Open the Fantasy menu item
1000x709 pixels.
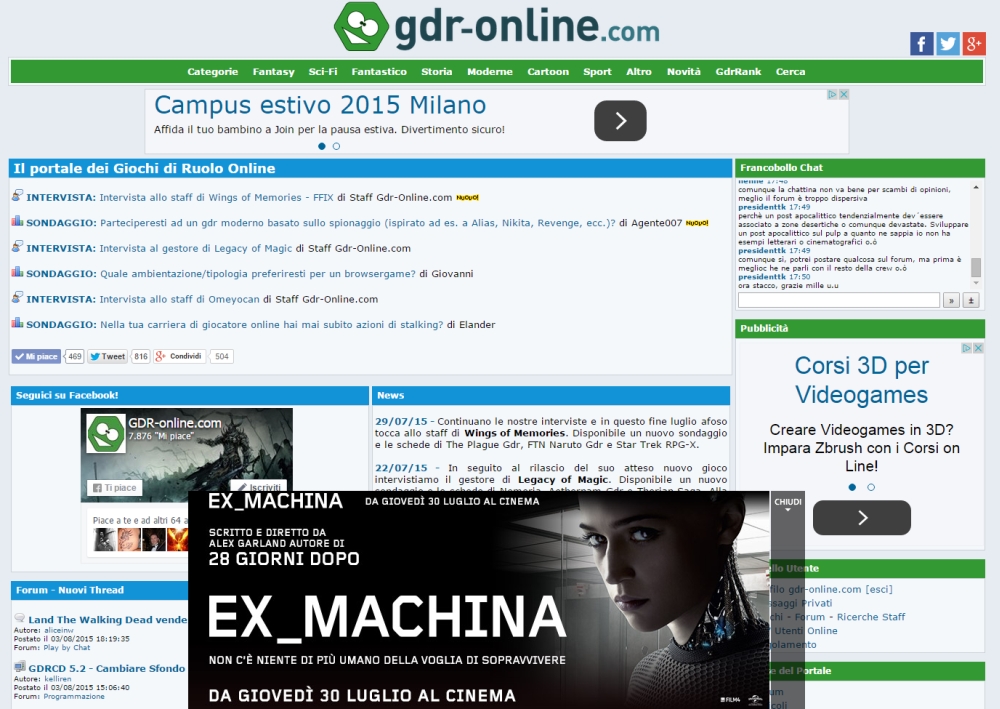pyautogui.click(x=273, y=71)
